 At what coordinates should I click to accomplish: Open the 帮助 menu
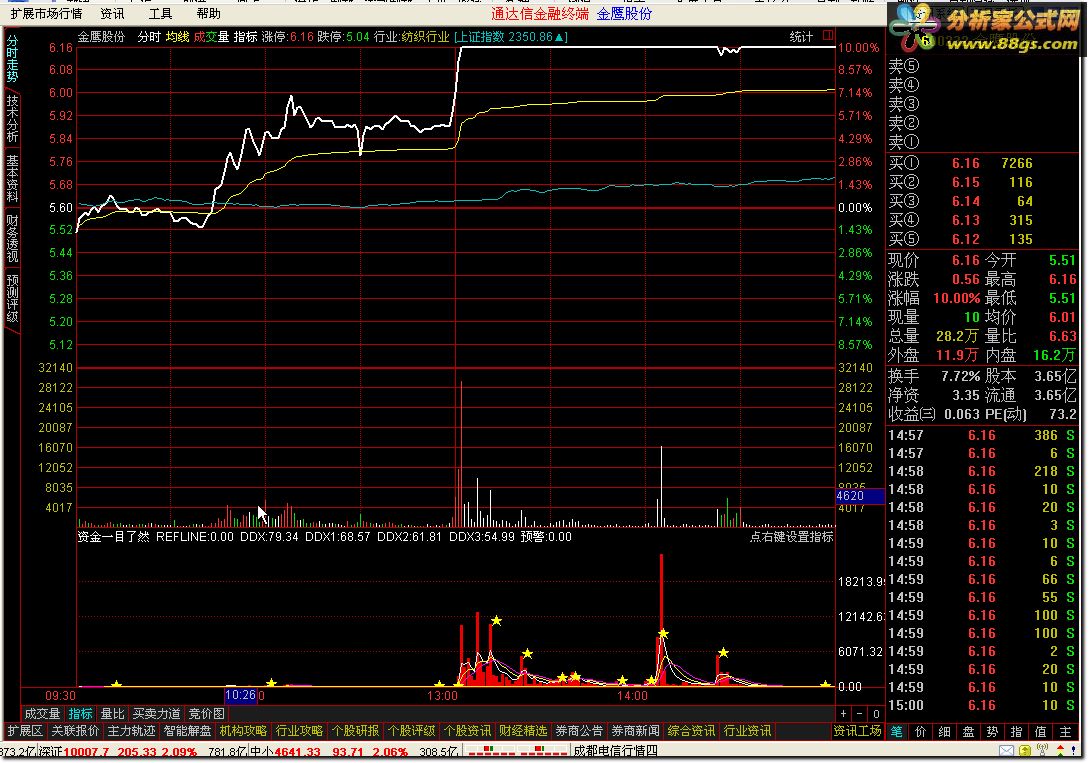[208, 14]
